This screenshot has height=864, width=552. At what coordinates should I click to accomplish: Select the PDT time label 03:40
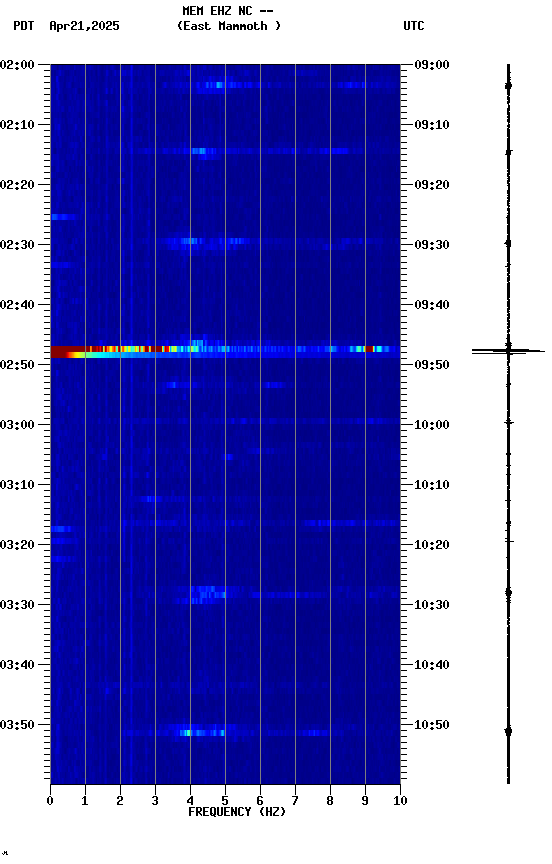[17, 665]
